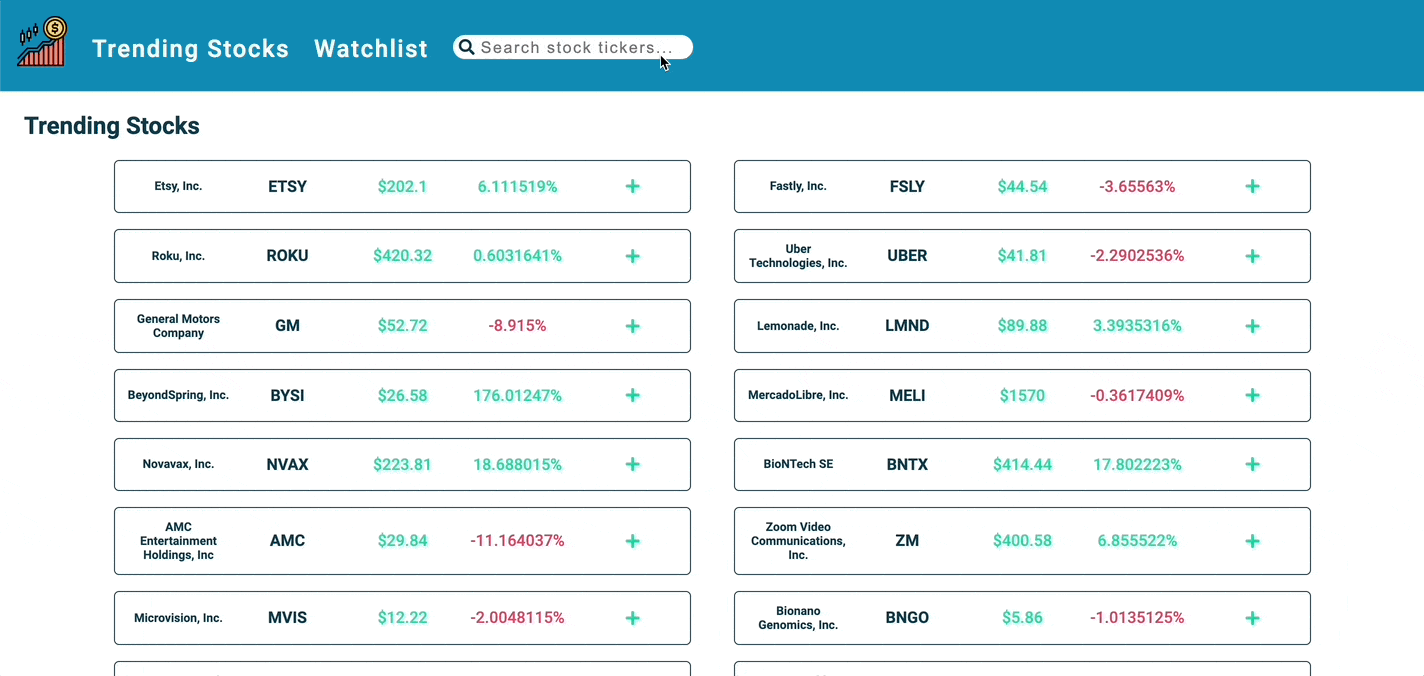Click the stock chart app logo

coord(40,42)
